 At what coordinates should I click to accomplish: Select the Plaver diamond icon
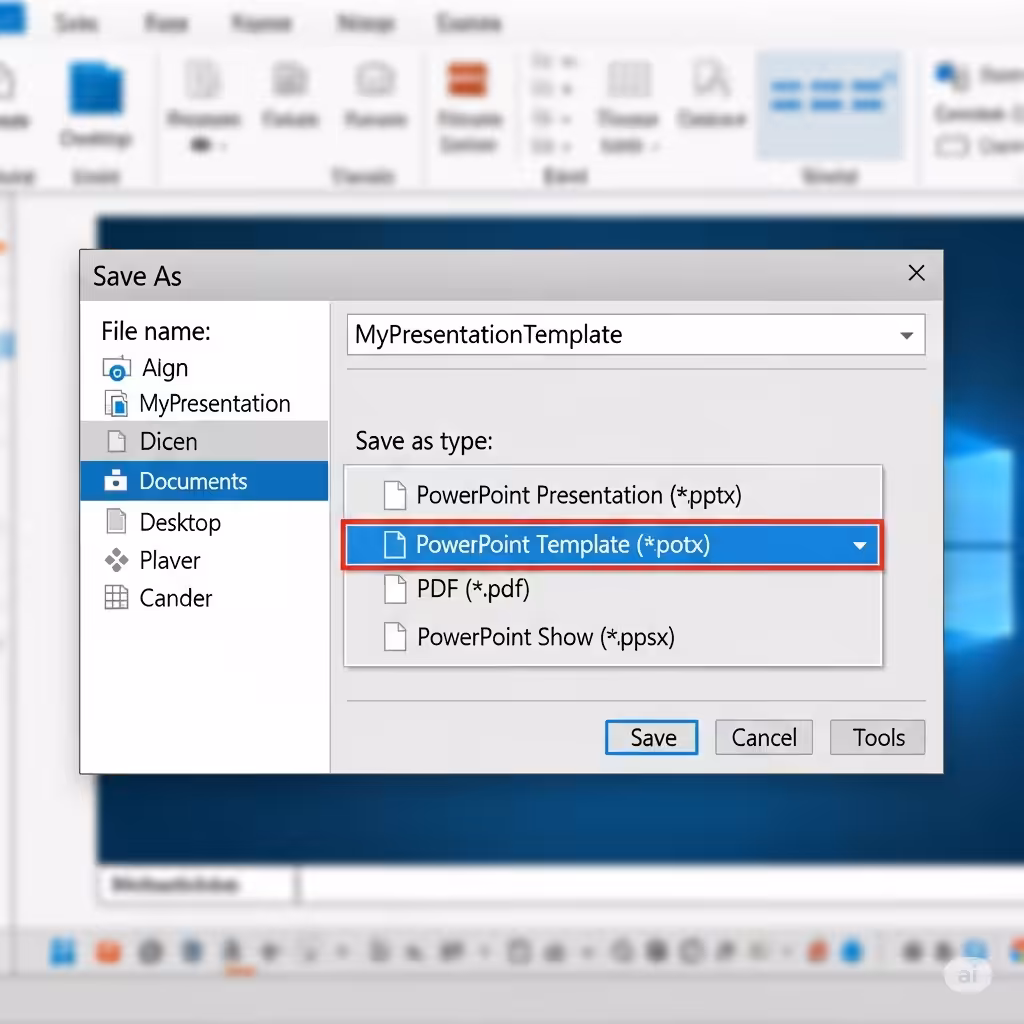(x=116, y=560)
